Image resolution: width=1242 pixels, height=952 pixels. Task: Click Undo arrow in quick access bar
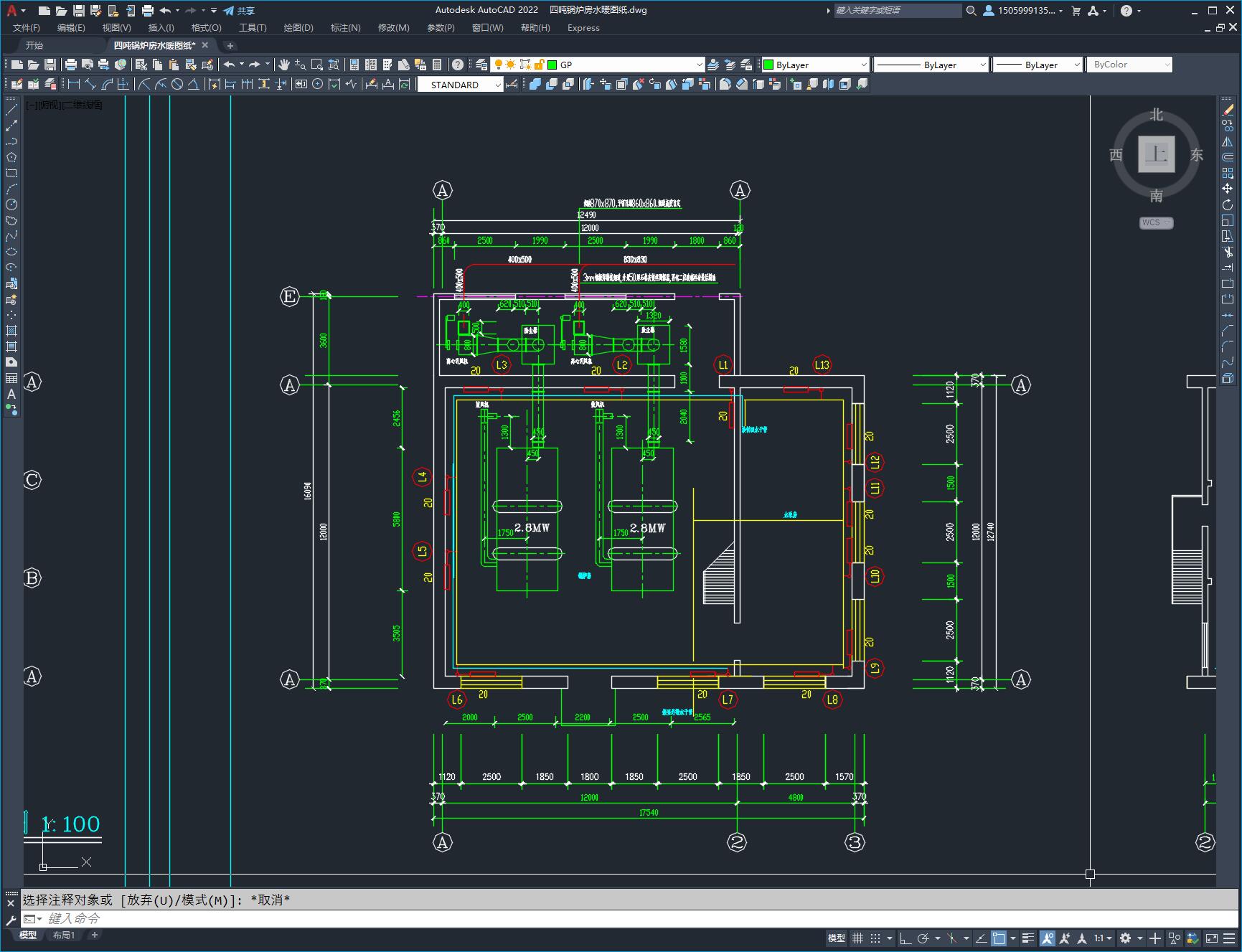(166, 11)
